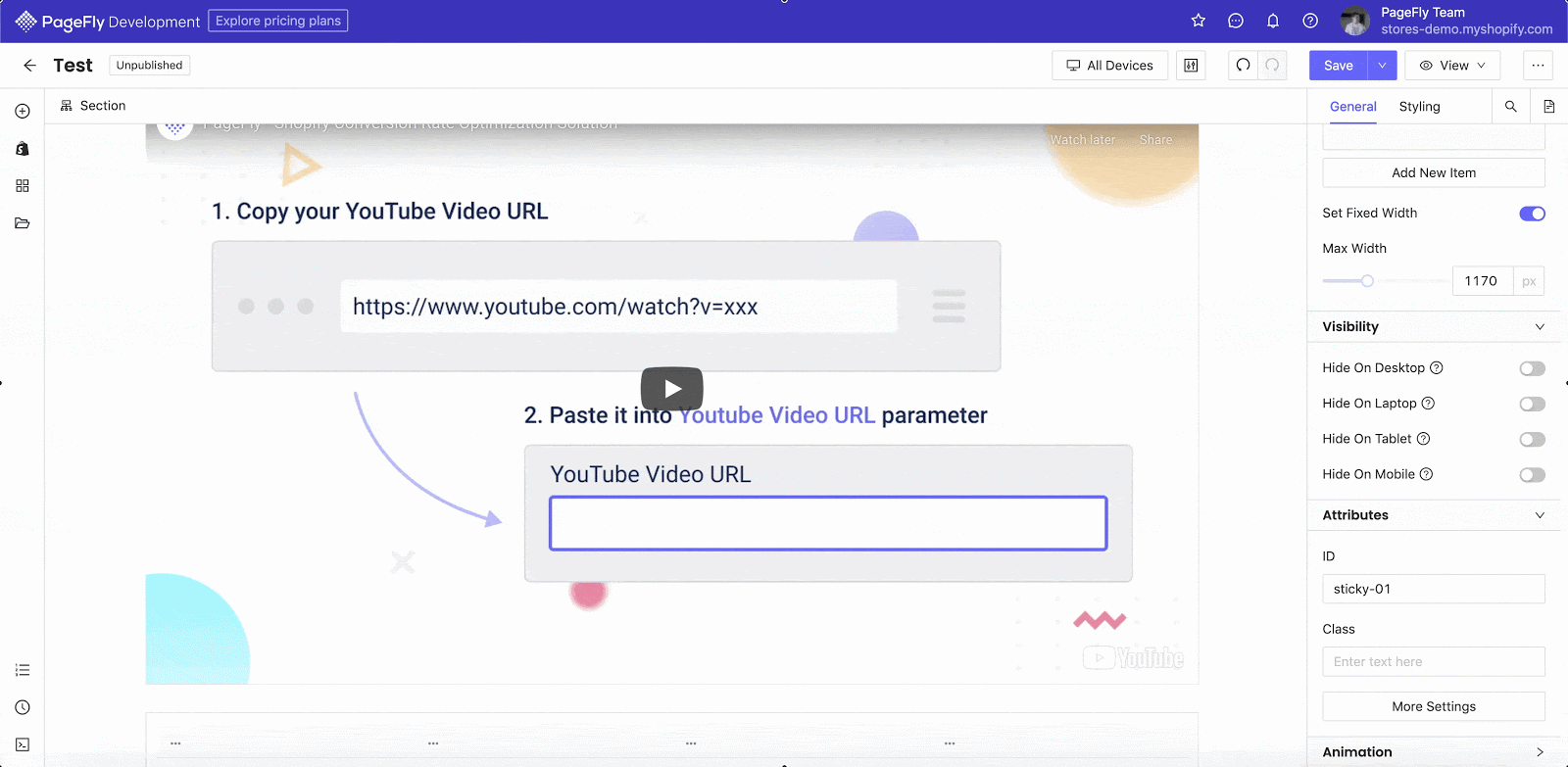
Task: Open the more options ellipsis button
Action: point(1538,66)
